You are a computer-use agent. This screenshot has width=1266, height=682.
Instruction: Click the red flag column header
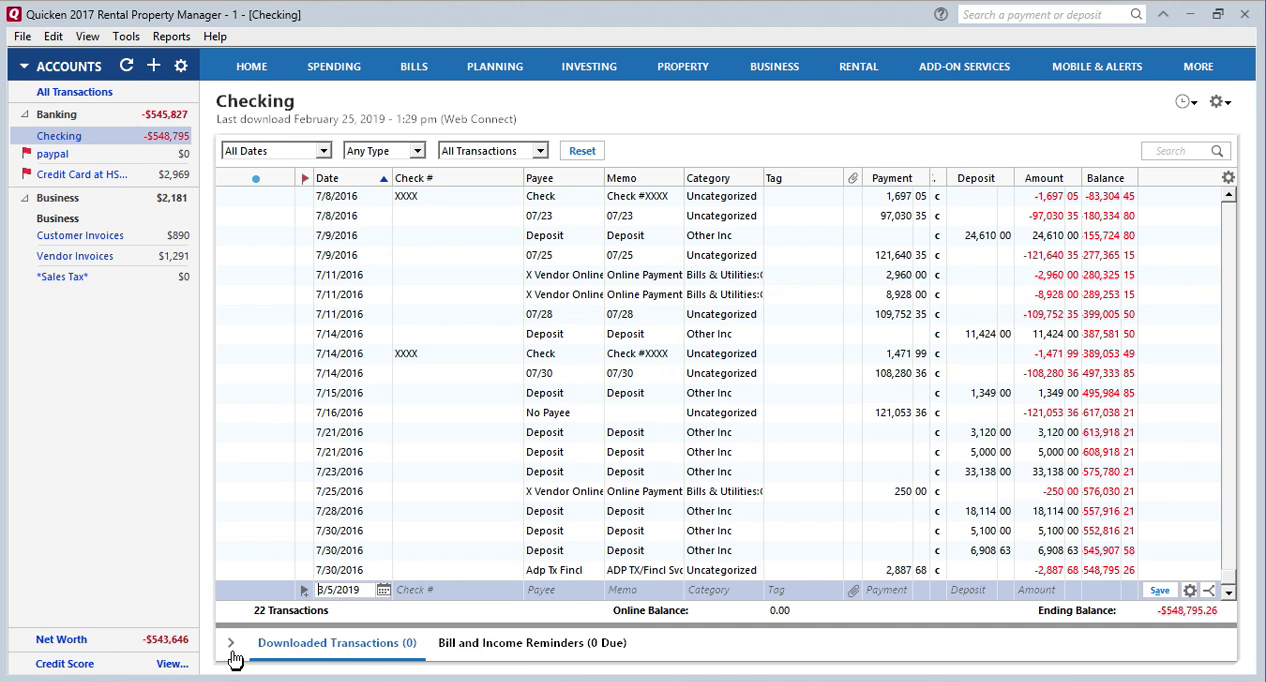point(305,178)
